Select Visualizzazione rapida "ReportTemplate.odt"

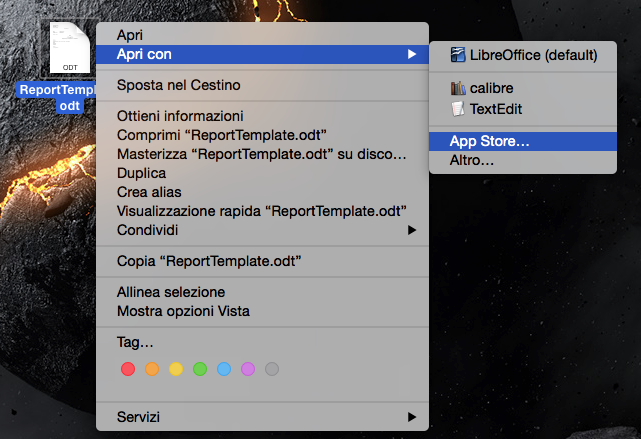[262, 211]
